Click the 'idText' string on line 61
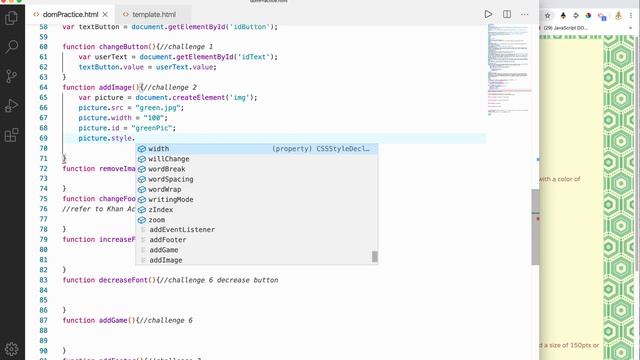The width and height of the screenshot is (640, 360). click(x=253, y=57)
